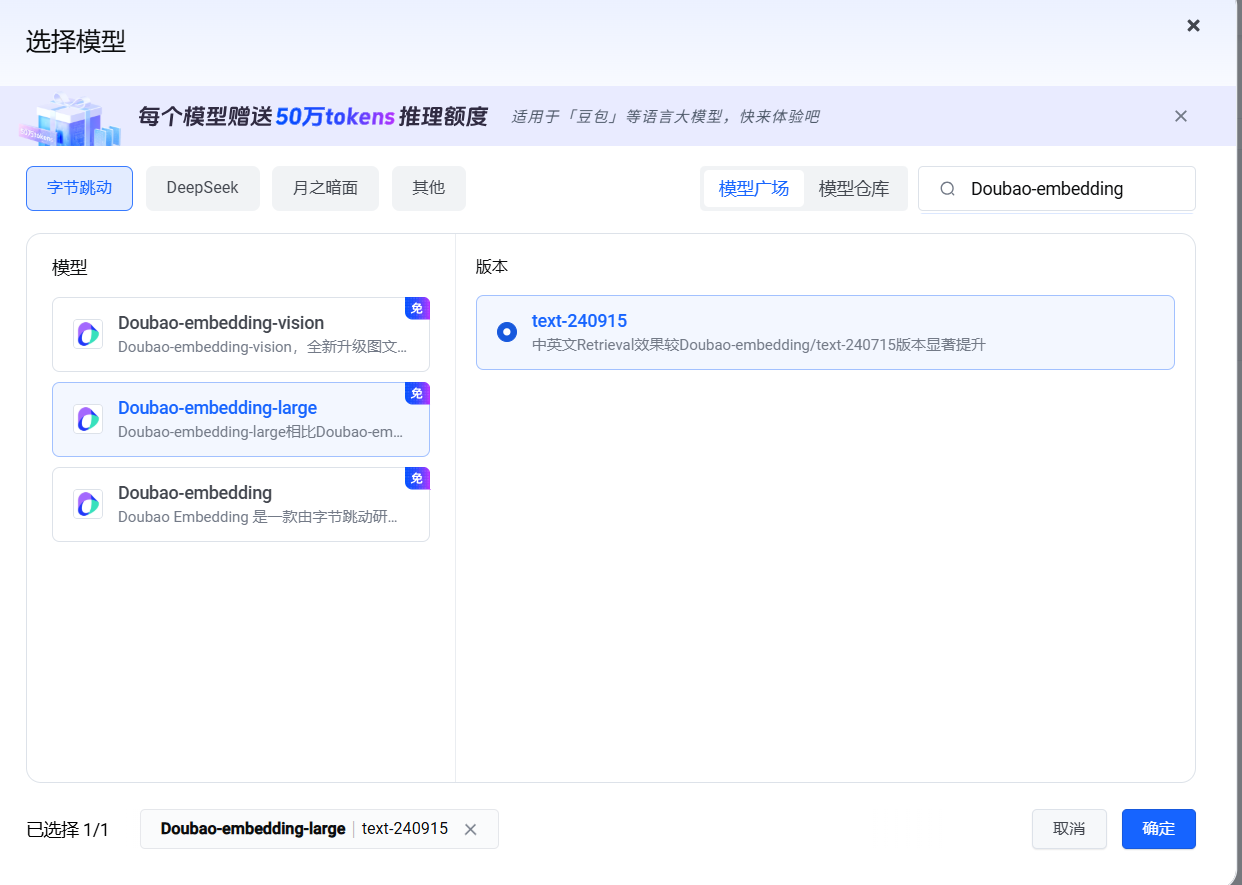Click the Doubao-embedding-large model logo icon
This screenshot has height=885, width=1242.
(88, 419)
